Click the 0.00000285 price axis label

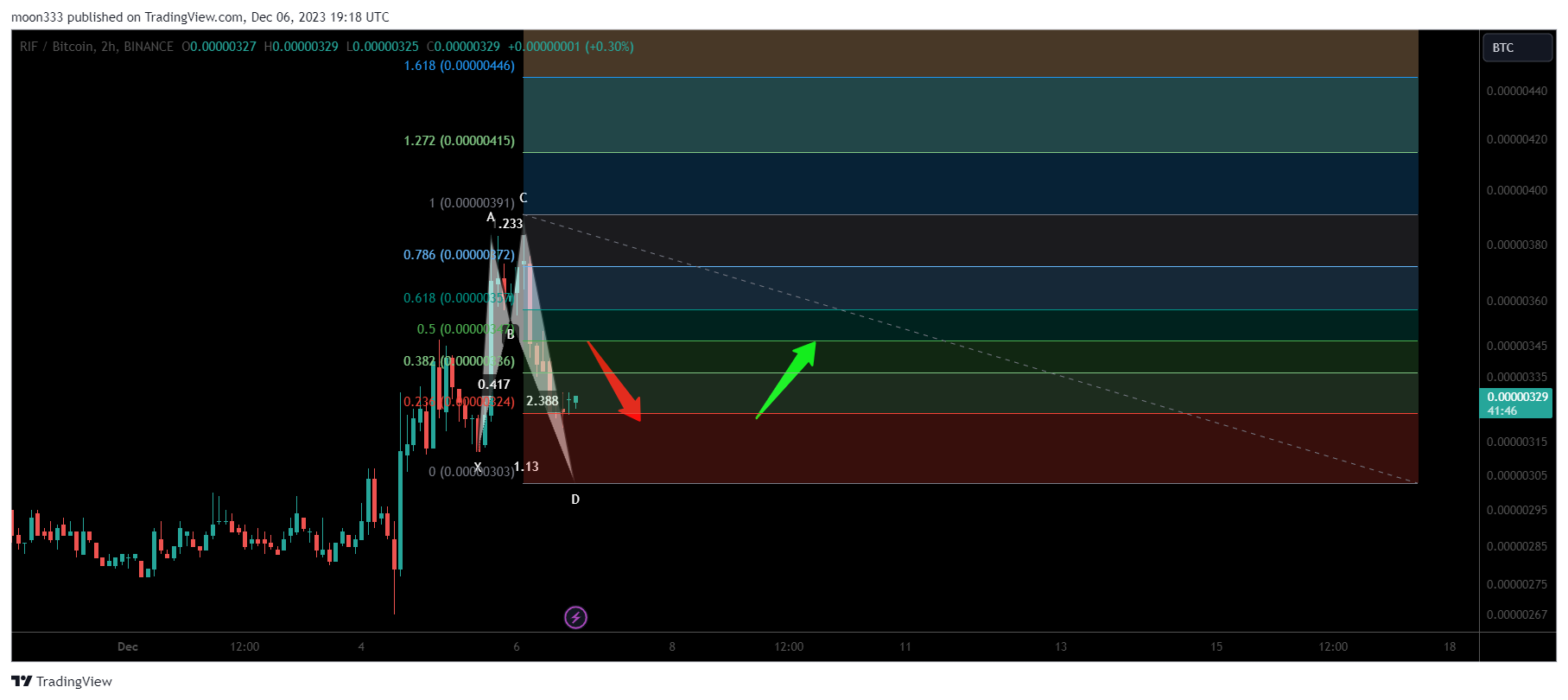[1517, 546]
